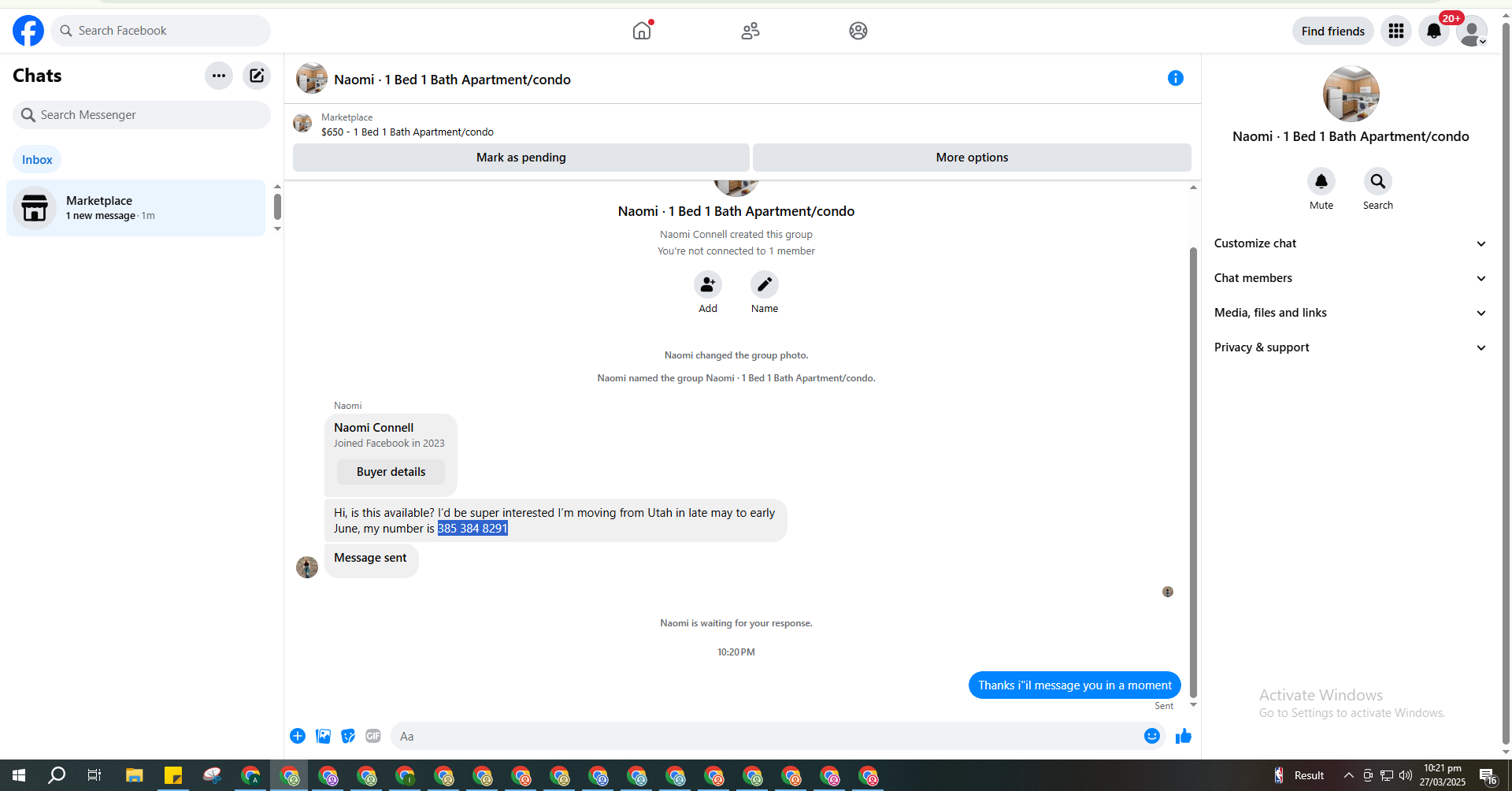1512x791 pixels.
Task: Open Chats options three-dot menu
Action: 219,76
